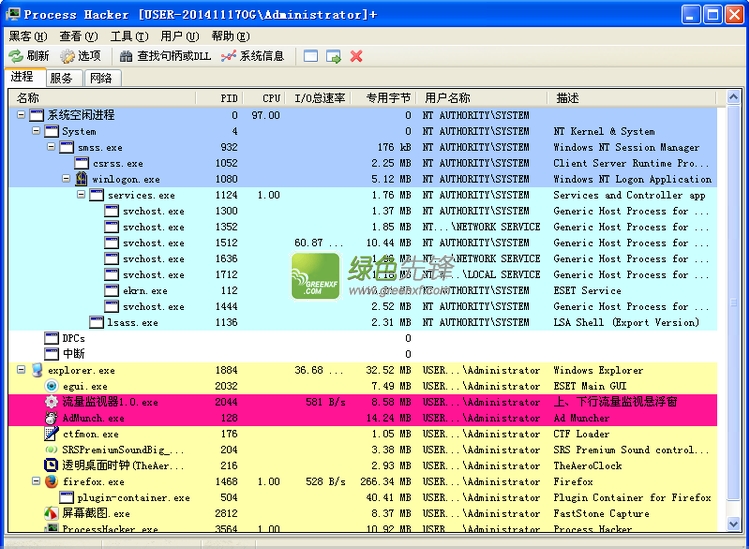This screenshot has height=549, width=749.
Task: Sort by the 描述 column header
Action: 631,98
